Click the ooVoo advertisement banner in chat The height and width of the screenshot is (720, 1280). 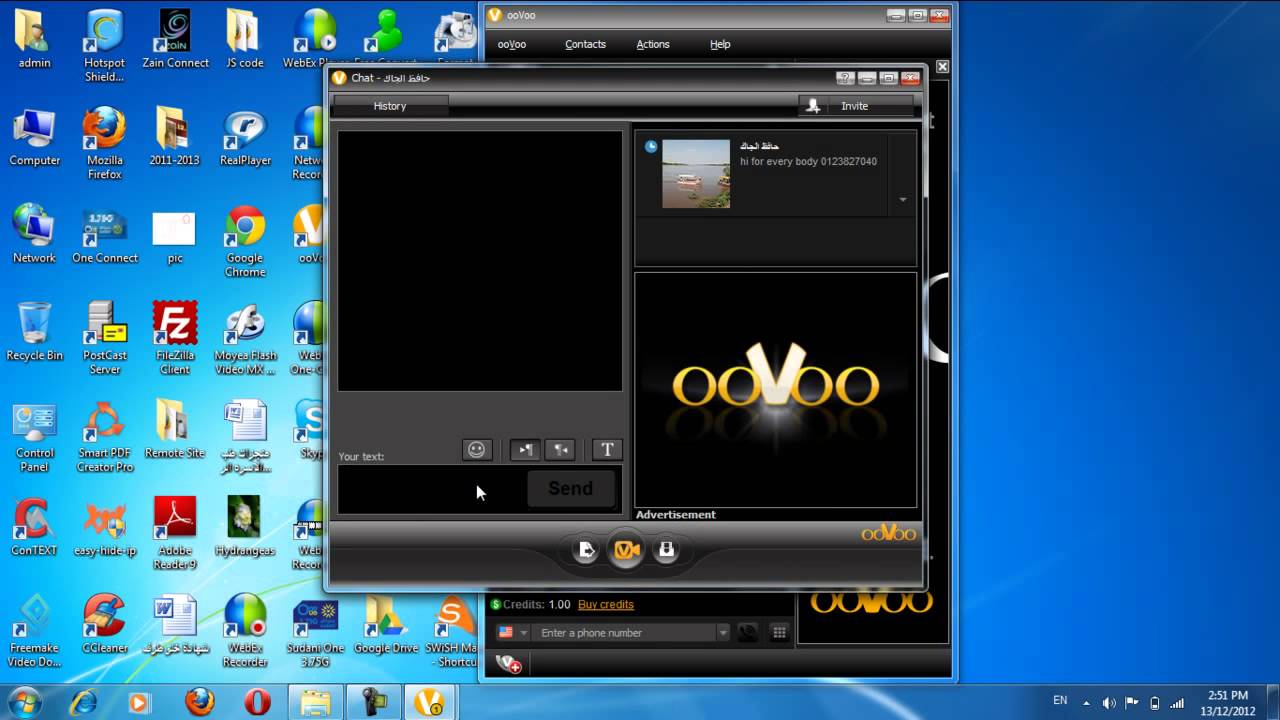click(776, 390)
